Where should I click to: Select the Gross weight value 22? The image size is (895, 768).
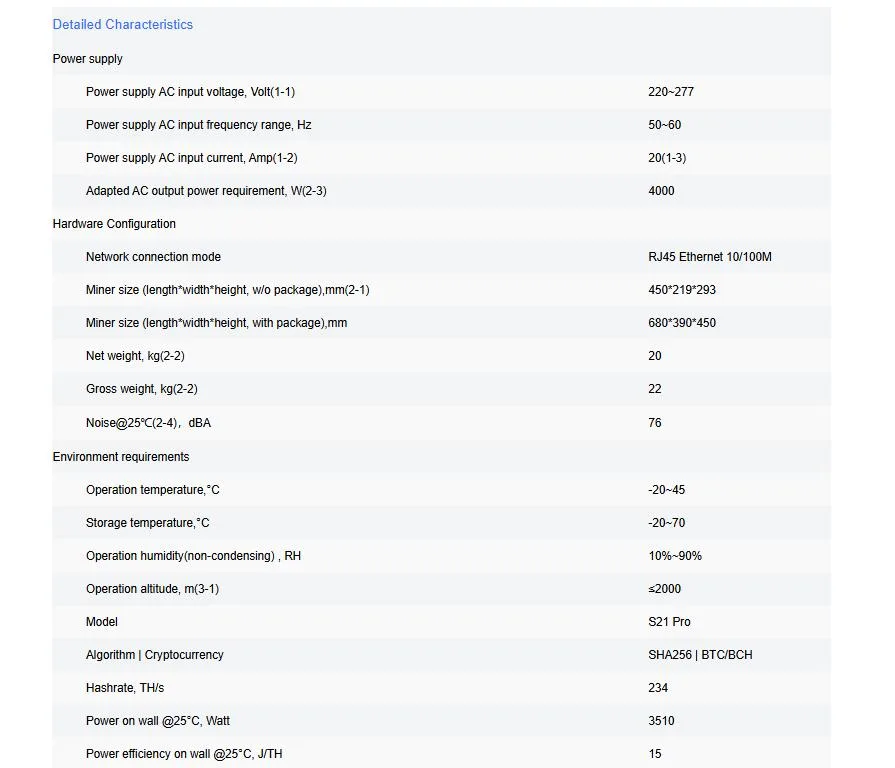coord(655,389)
